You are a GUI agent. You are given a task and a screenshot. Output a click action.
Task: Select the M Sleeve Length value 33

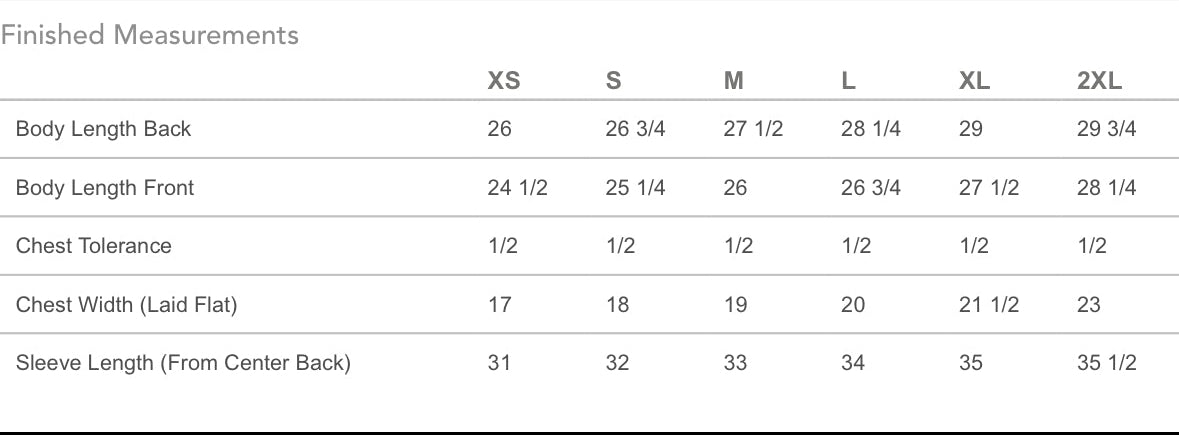tap(735, 363)
